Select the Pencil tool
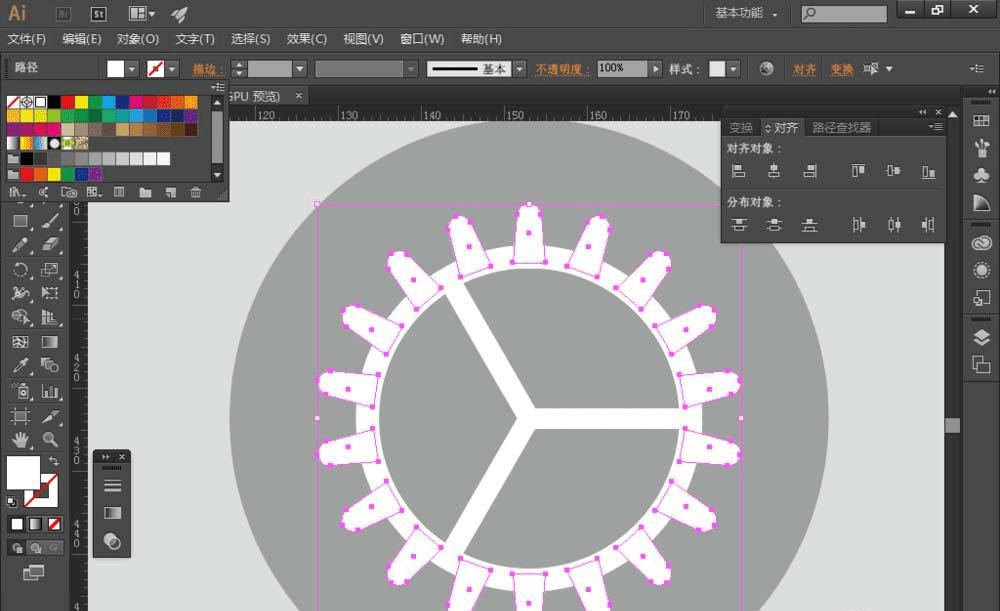1000x611 pixels. pos(20,246)
